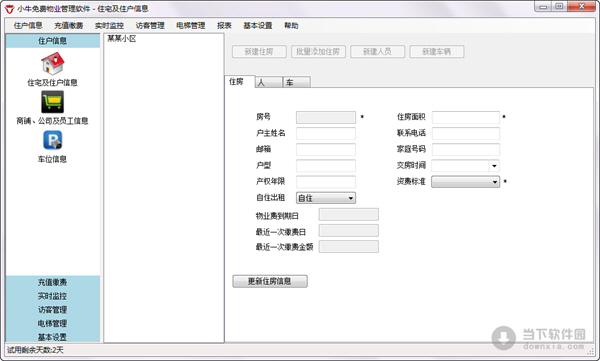Focus the 产权年限 input field
Viewport: 600px width, 361px height.
(326, 181)
